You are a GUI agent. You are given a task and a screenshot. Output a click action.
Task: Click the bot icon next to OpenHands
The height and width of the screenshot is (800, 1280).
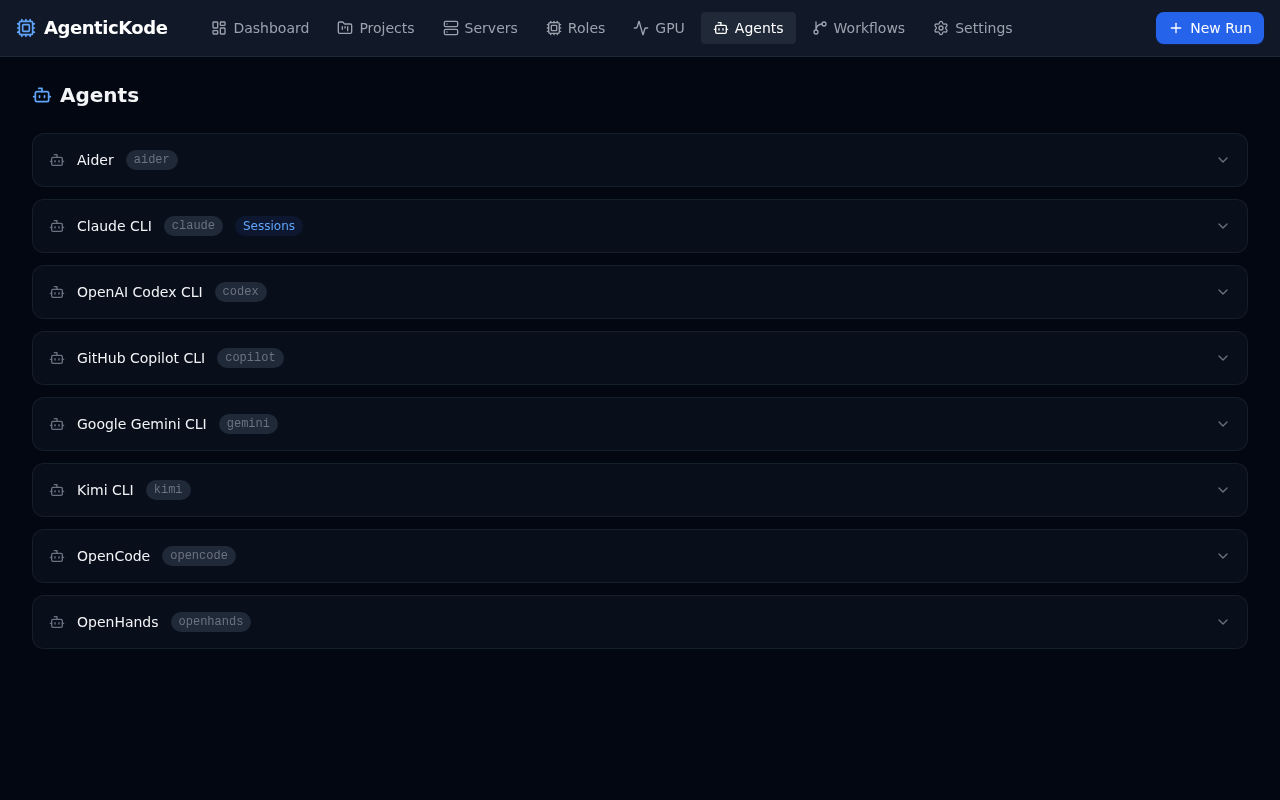57,622
